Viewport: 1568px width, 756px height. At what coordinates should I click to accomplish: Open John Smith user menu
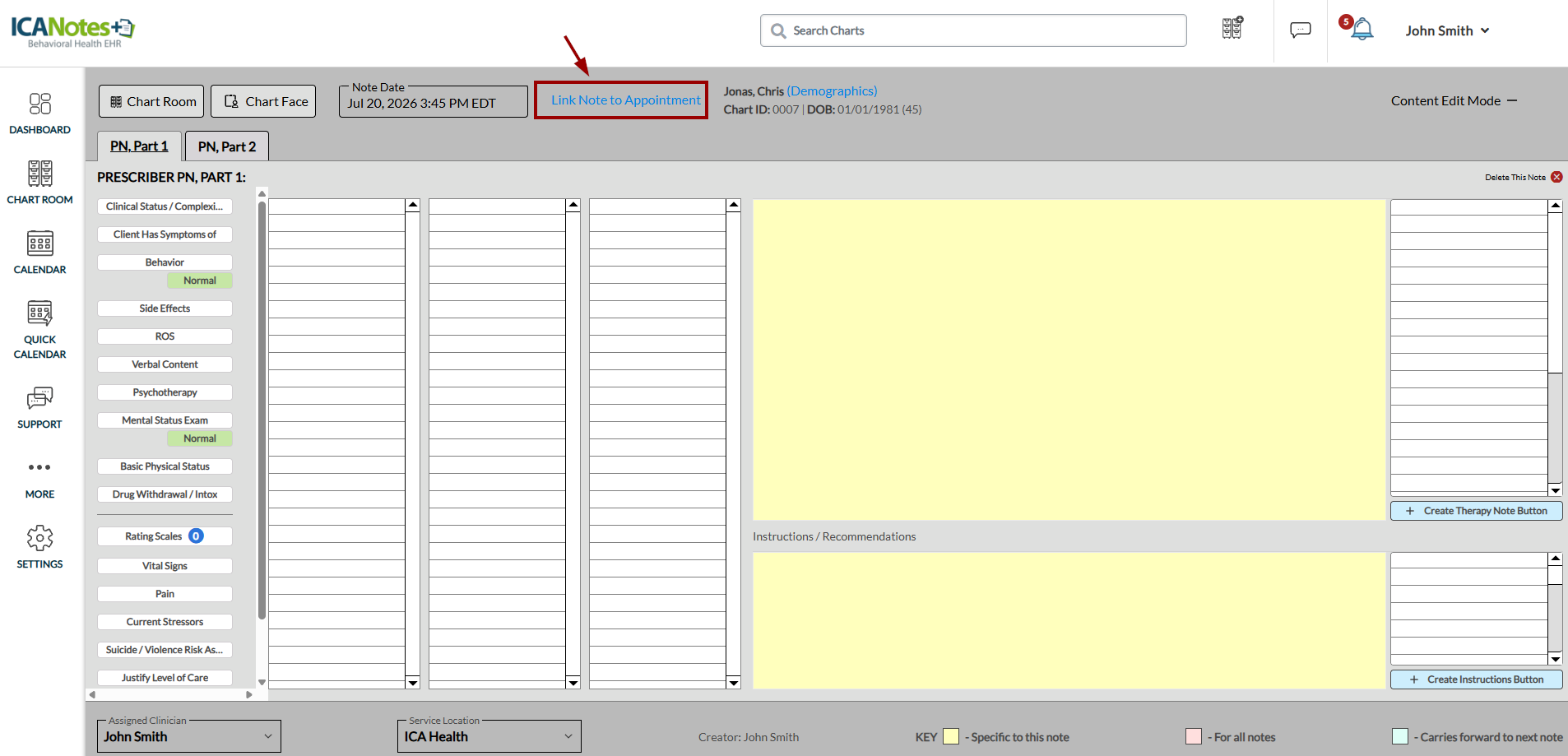(x=1447, y=30)
